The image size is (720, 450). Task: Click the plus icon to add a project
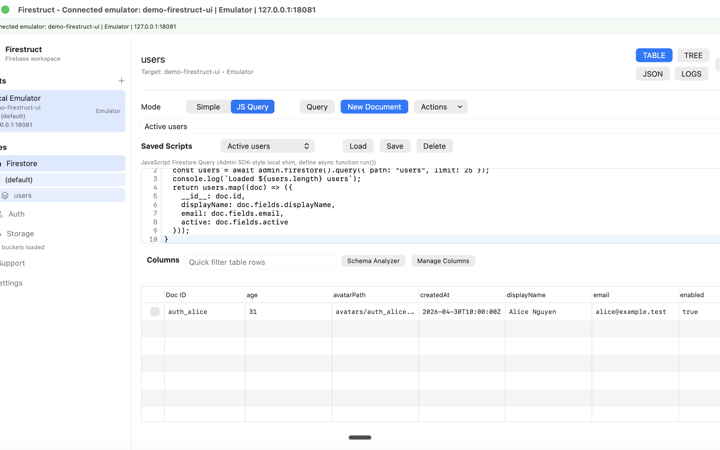[x=121, y=81]
